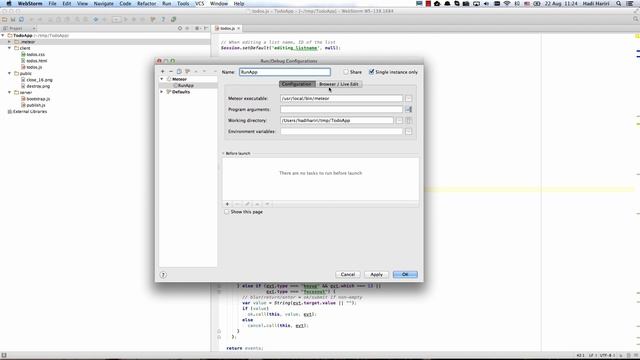Image resolution: width=640 pixels, height=360 pixels.
Task: Switch to Browser / Live Edit tab
Action: point(339,84)
